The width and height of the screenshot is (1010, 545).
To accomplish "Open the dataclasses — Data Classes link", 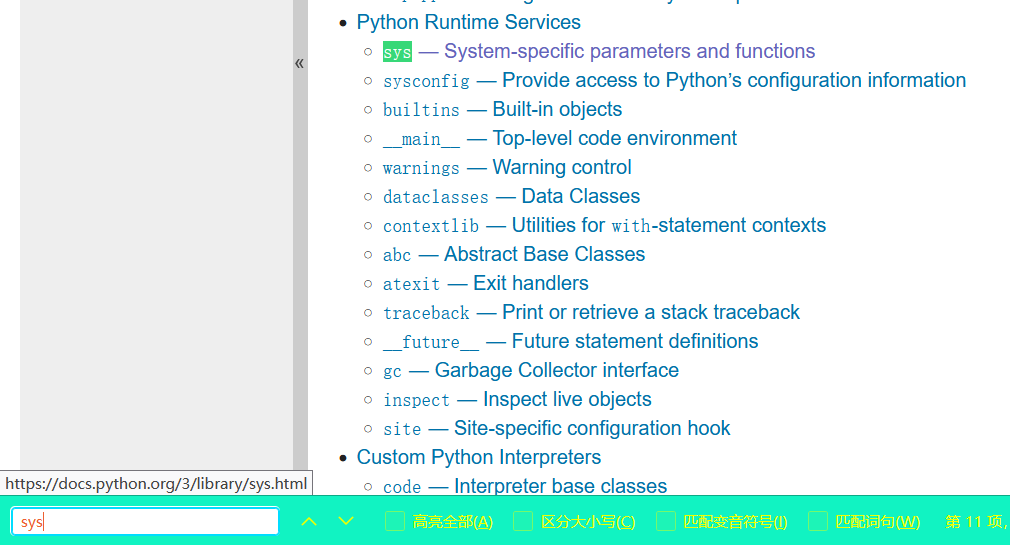I will tap(511, 196).
